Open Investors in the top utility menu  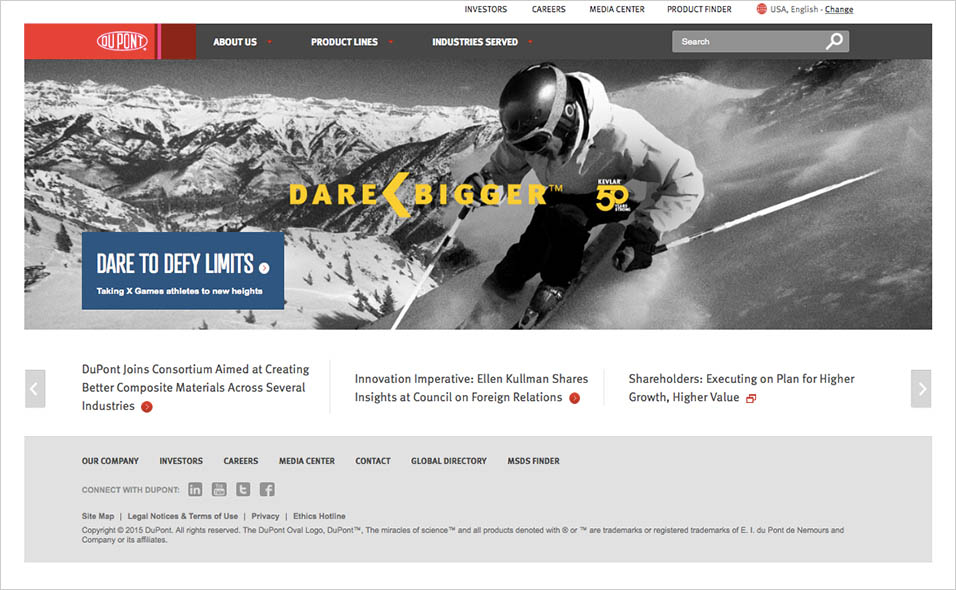485,9
